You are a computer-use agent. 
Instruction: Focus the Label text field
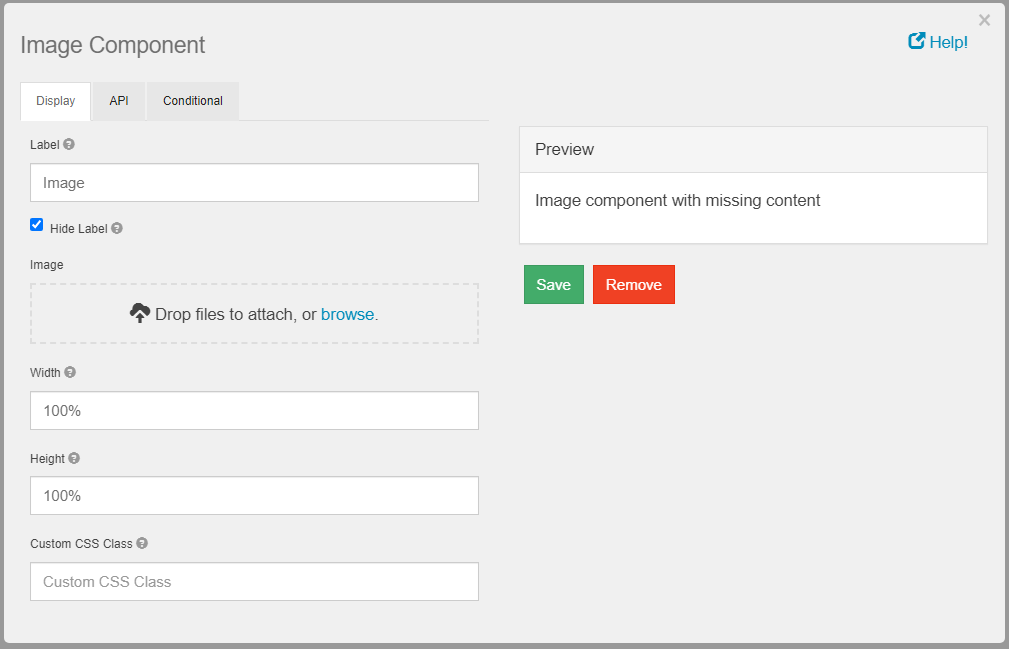click(x=254, y=183)
